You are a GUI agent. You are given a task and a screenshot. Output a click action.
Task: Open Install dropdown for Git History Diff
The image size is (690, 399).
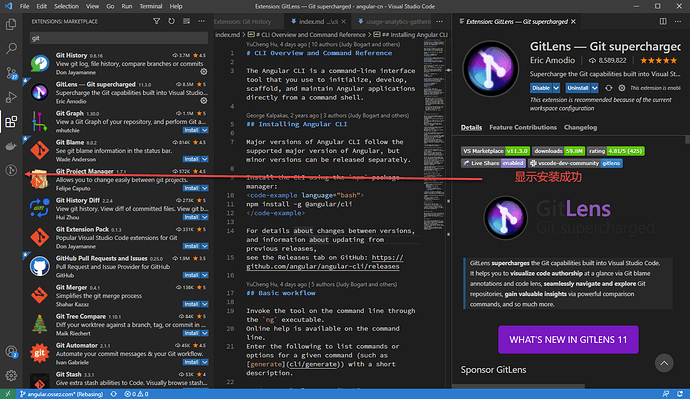tap(205, 217)
